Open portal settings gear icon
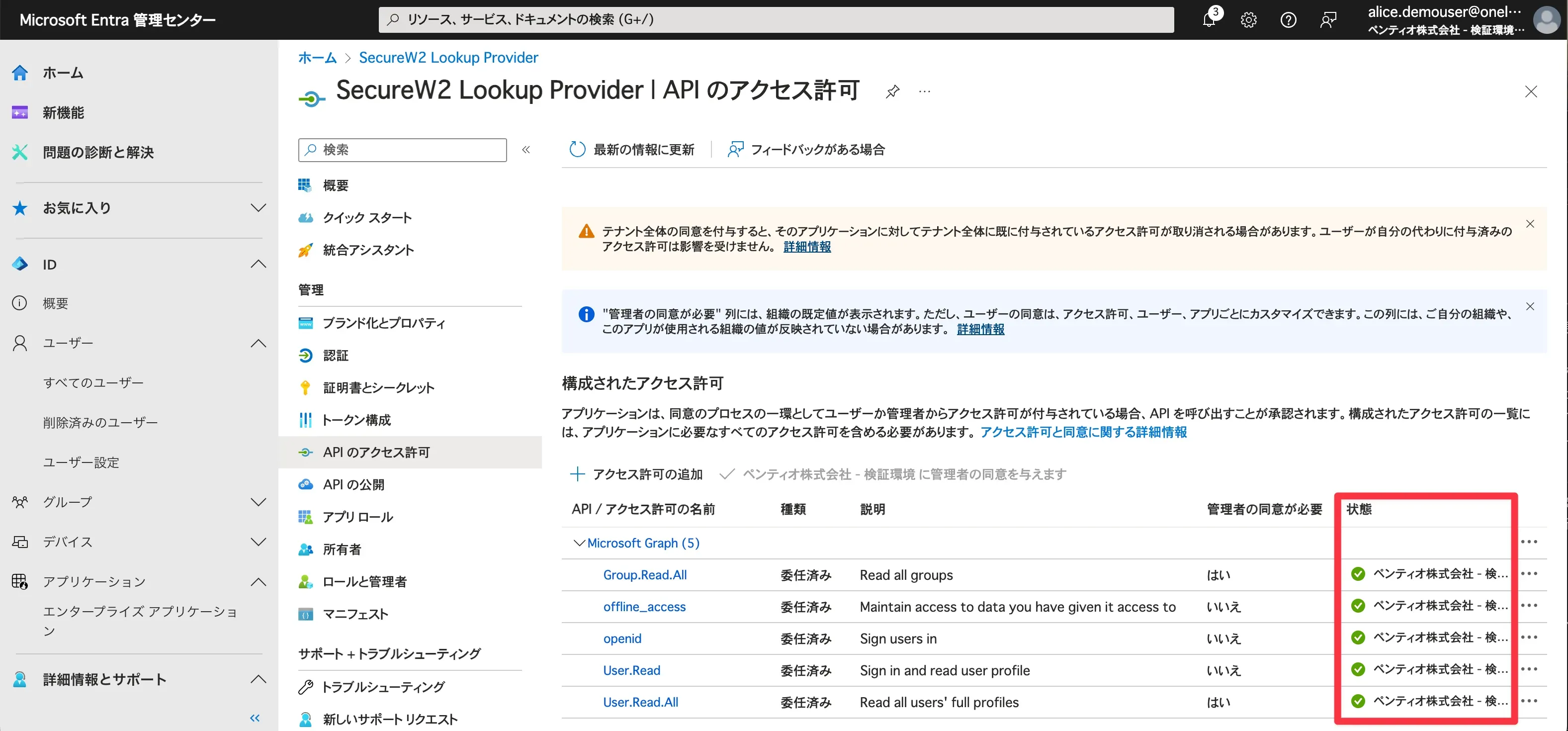Screen dimensions: 1568x731 coord(1248,19)
